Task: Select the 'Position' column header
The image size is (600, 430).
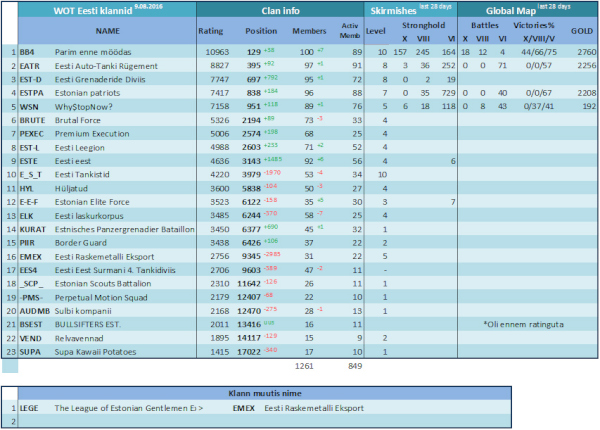Action: (x=261, y=31)
